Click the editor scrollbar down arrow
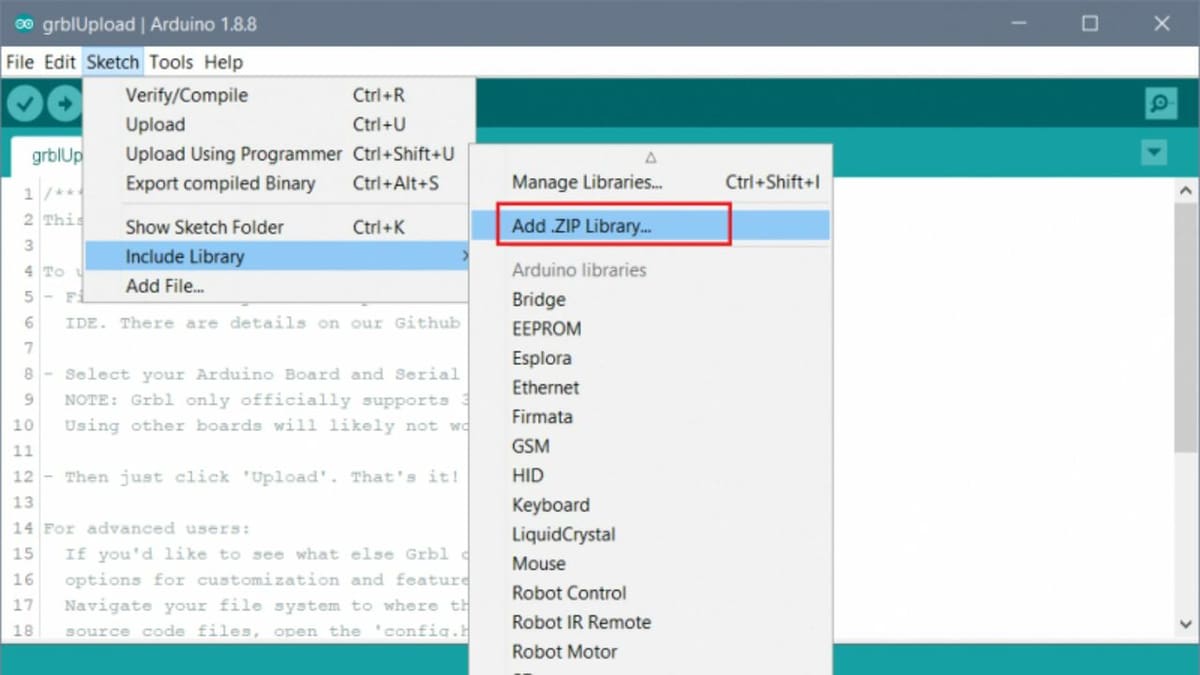This screenshot has width=1200, height=675. click(1188, 625)
